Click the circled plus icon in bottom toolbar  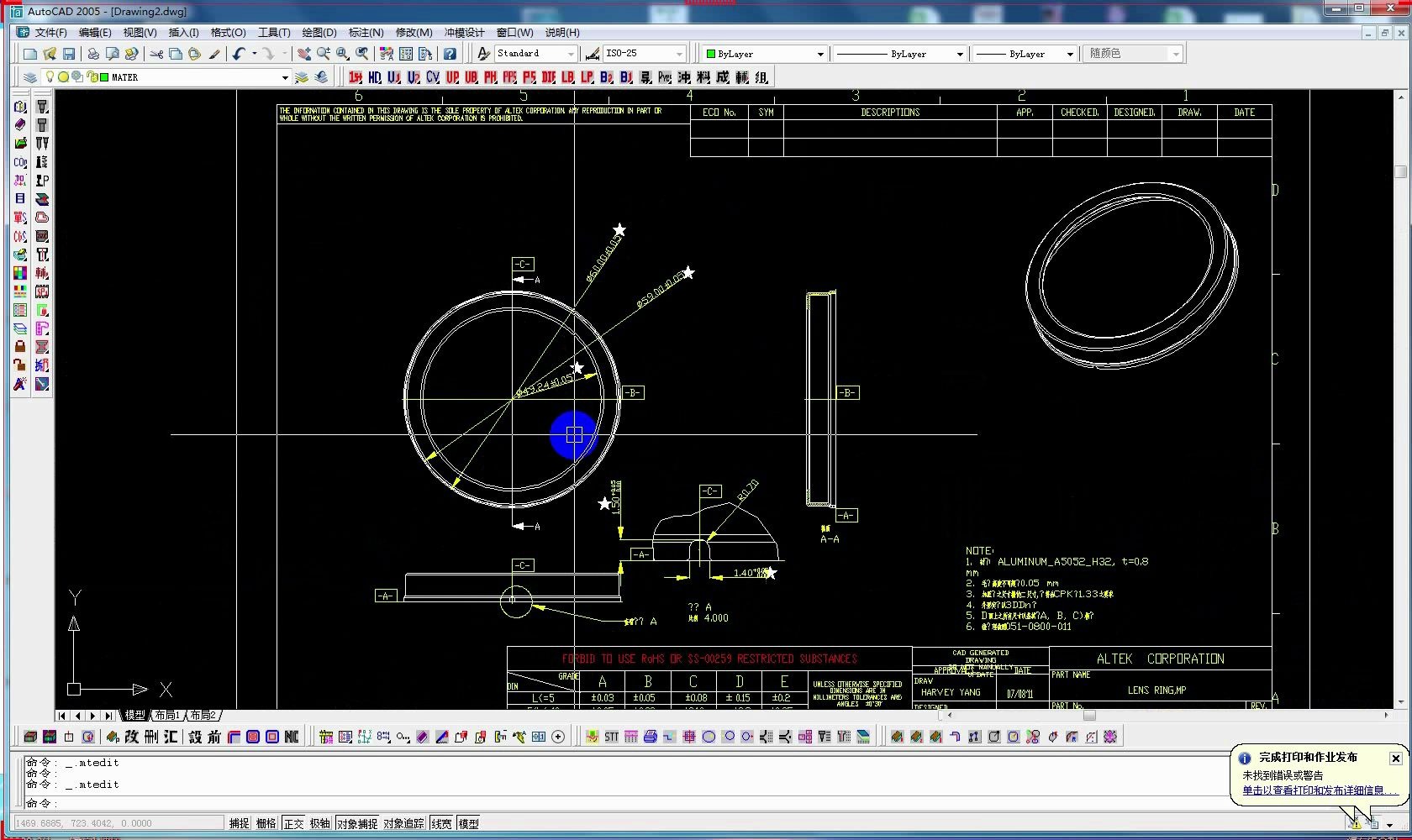coord(558,737)
